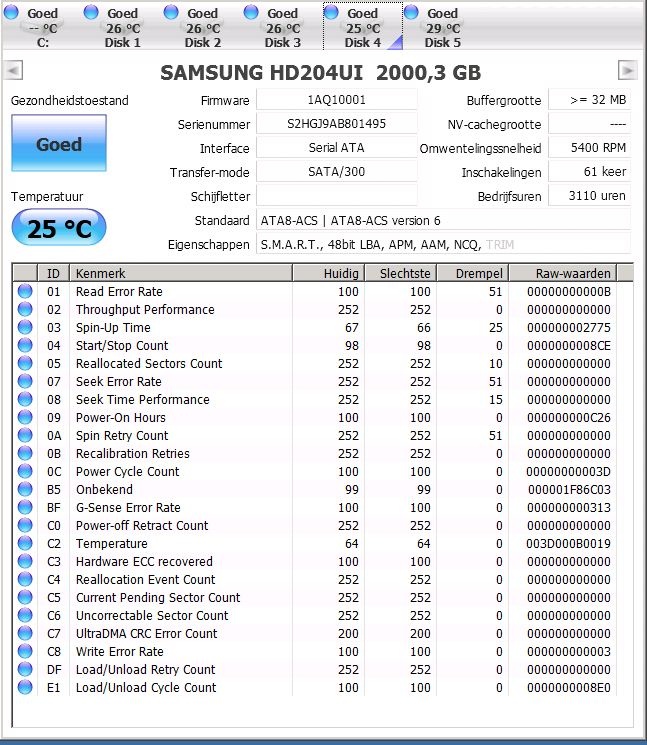
Task: Click the 25 °C temperature indicator
Action: click(59, 228)
